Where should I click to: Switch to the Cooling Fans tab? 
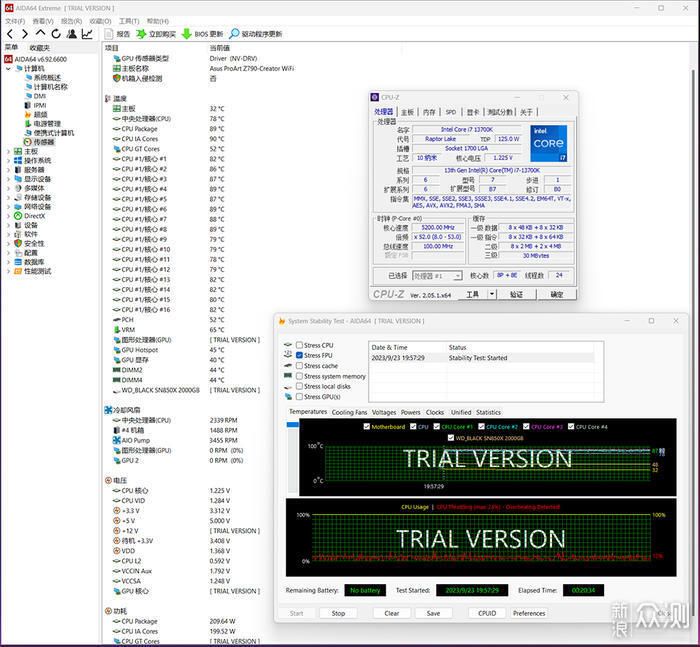(350, 412)
